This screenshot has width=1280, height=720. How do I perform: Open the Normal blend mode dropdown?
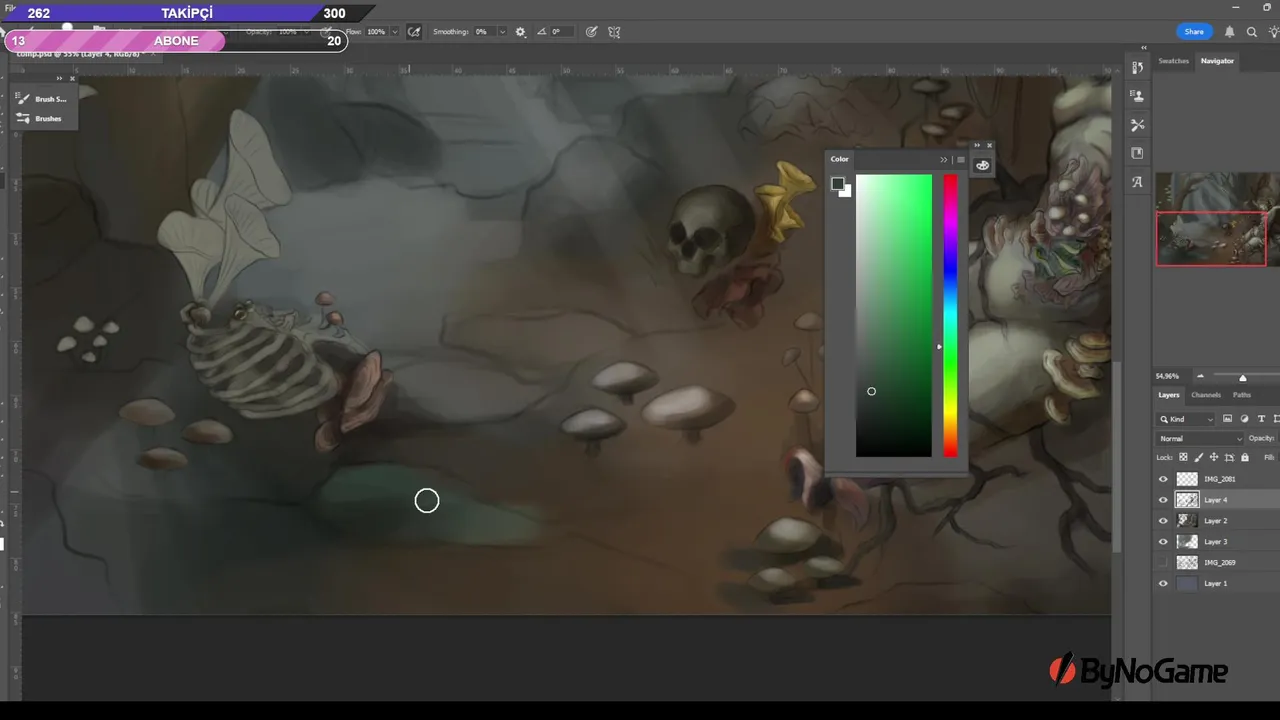[x=1200, y=438]
